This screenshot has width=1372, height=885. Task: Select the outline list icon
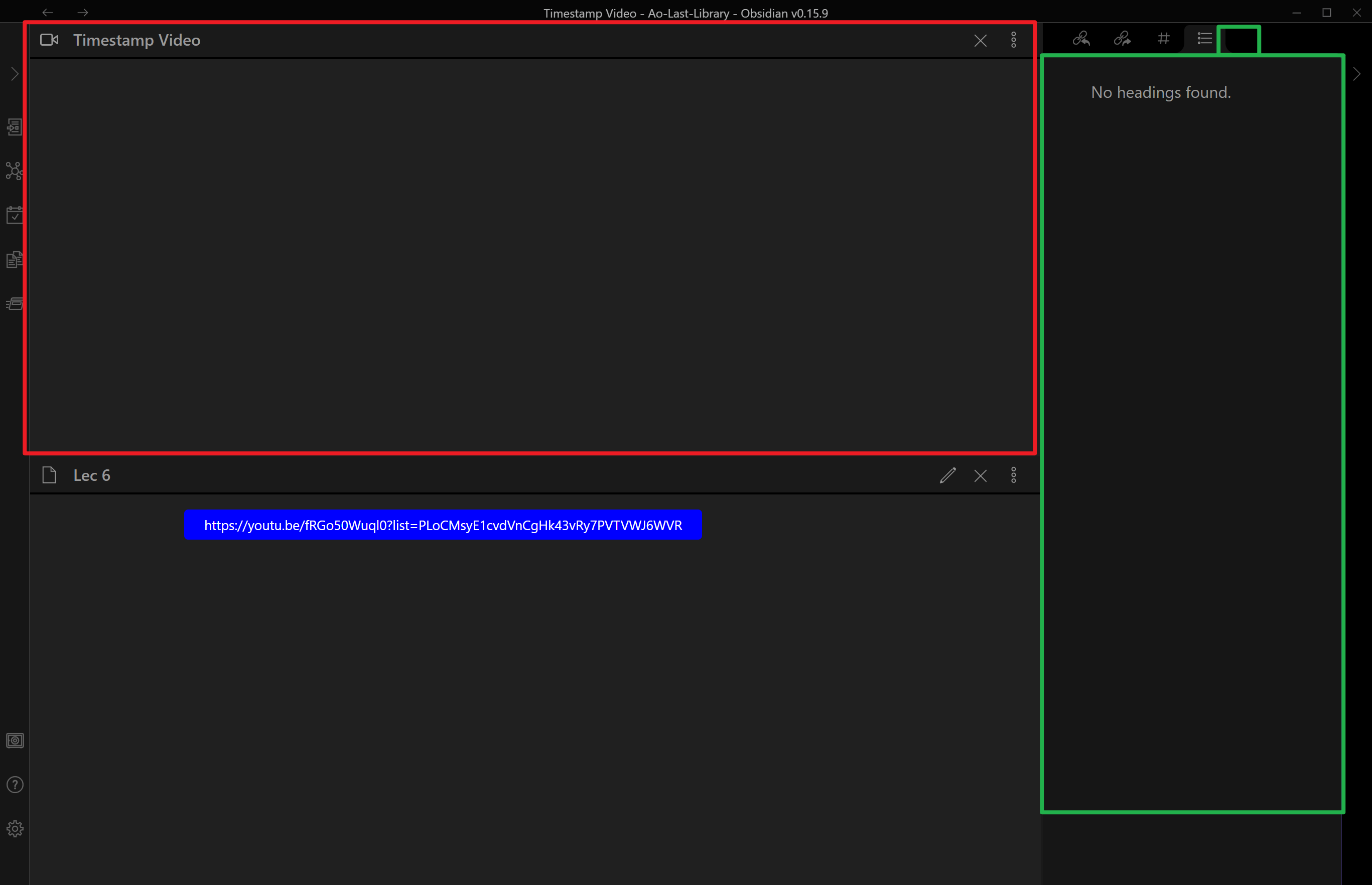(x=1203, y=39)
